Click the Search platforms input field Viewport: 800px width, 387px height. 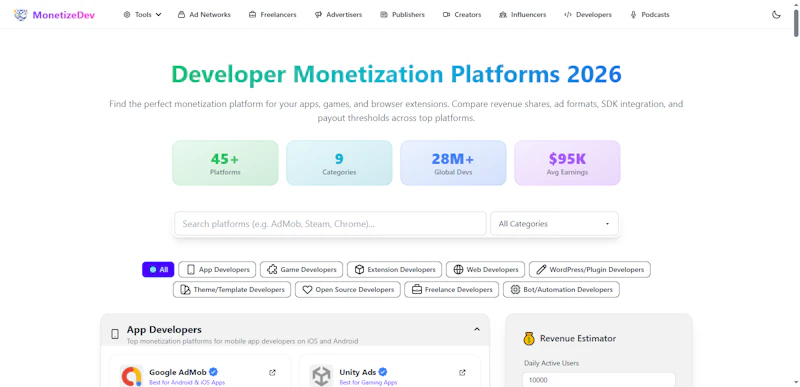point(330,224)
